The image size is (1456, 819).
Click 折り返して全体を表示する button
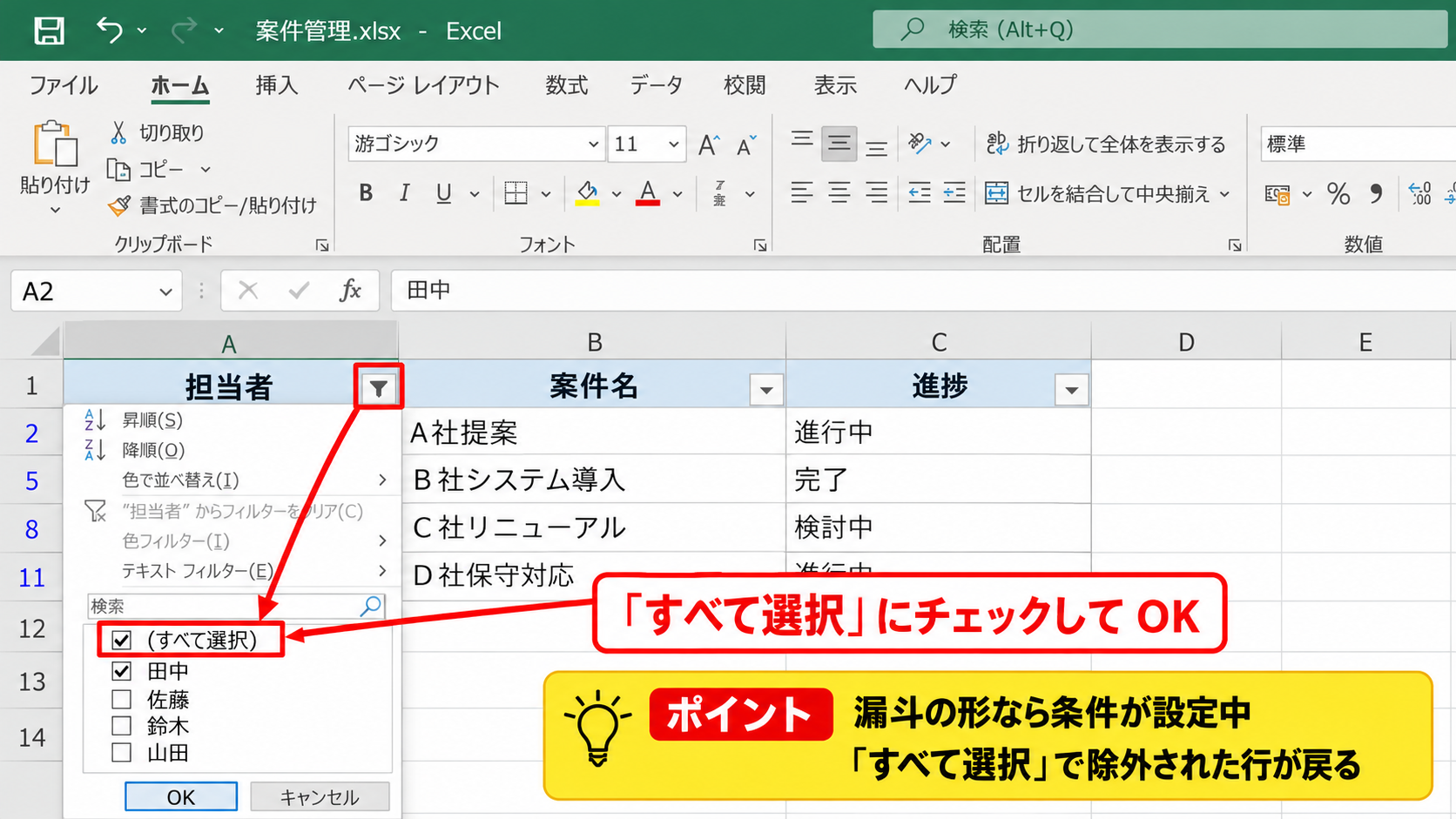coord(1106,144)
